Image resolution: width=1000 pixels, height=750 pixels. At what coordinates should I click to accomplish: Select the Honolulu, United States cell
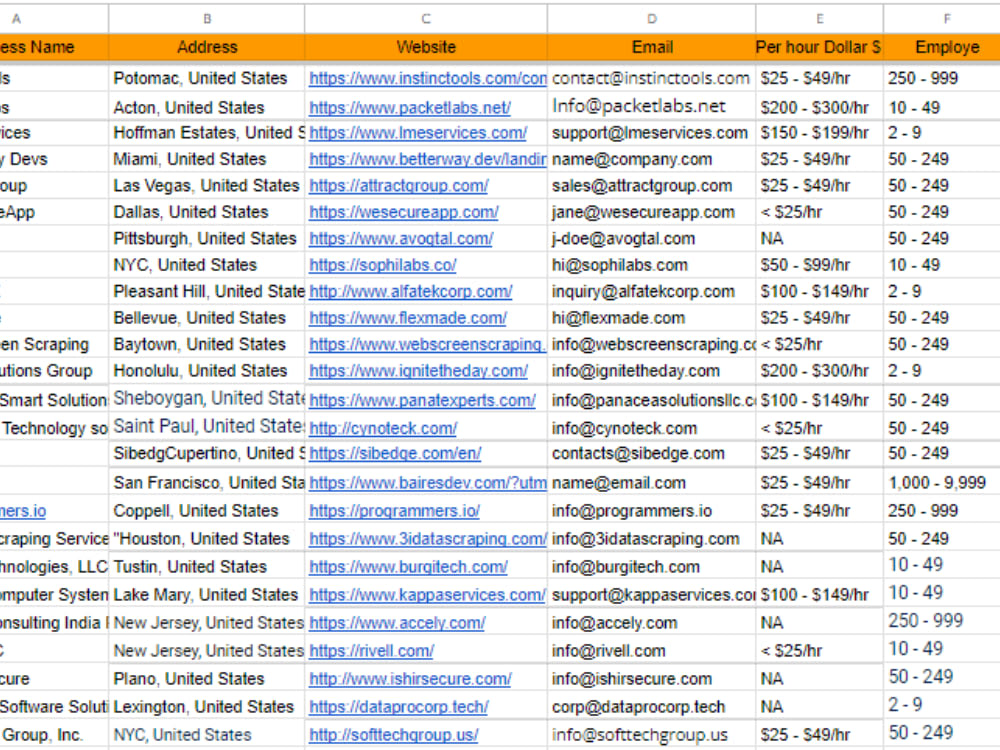[x=207, y=371]
